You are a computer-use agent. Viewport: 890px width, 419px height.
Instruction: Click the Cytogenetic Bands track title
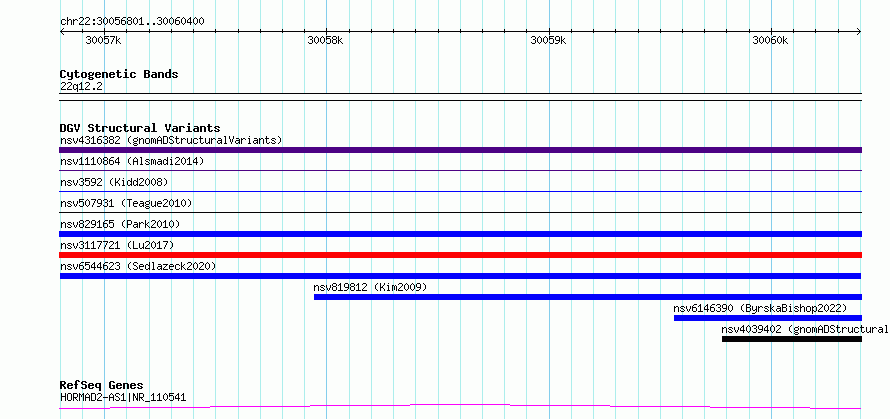coord(119,74)
